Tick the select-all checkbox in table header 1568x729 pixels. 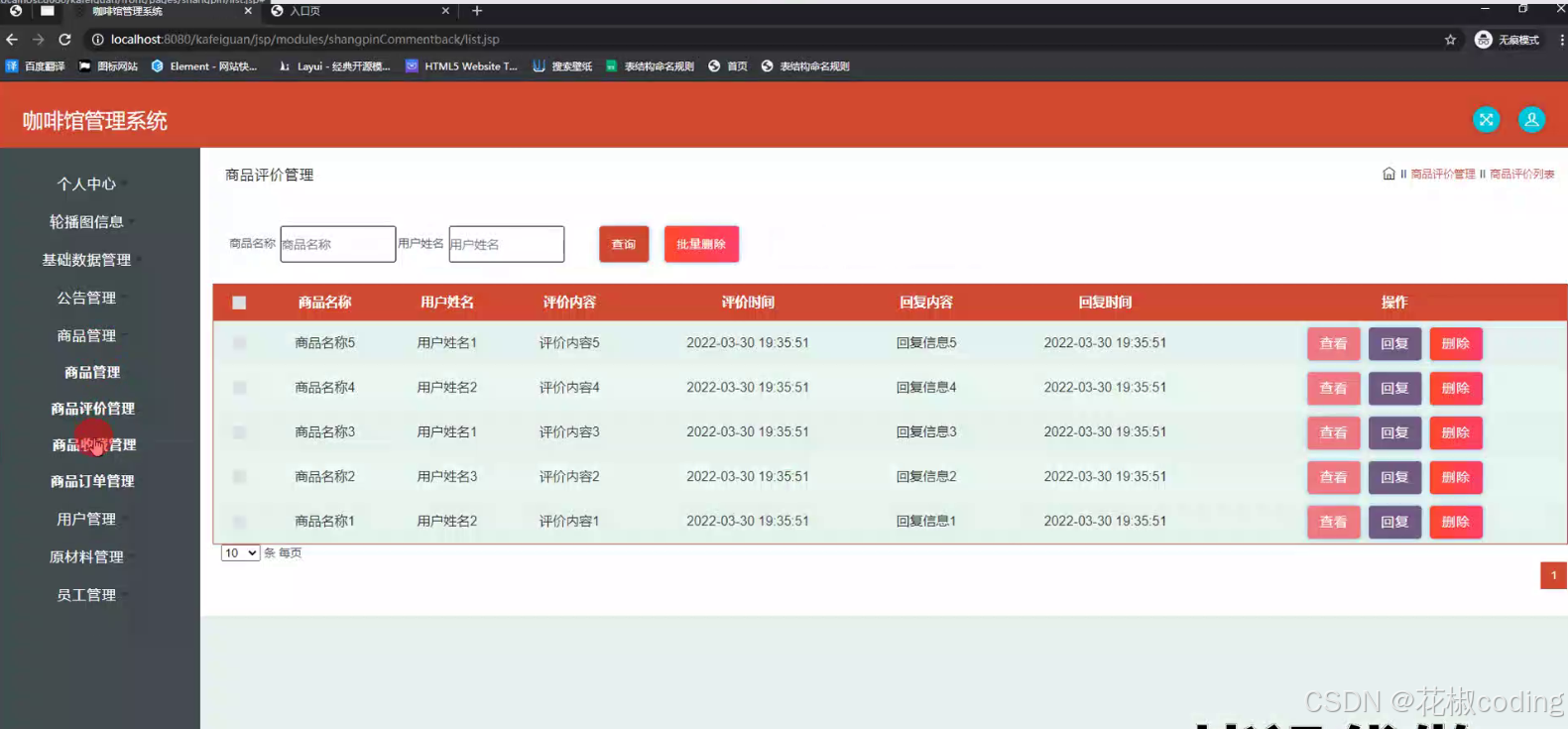tap(239, 303)
